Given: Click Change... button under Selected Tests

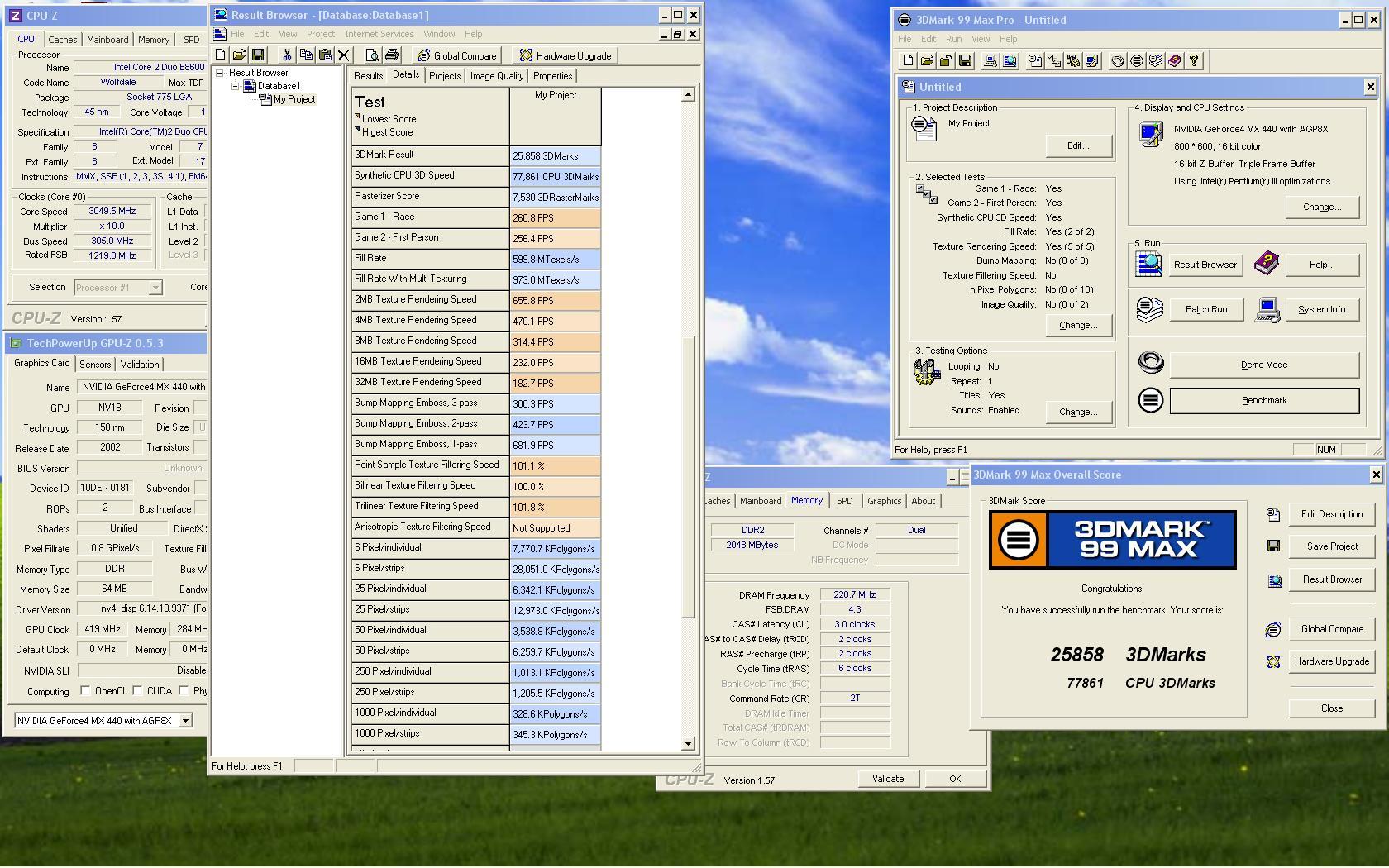Looking at the screenshot, I should click(1079, 326).
